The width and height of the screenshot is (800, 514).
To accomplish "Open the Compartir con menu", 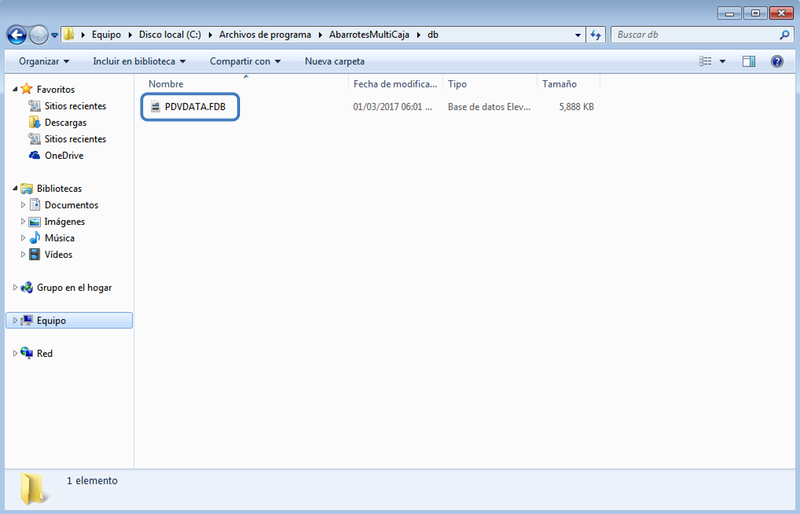I will 245,61.
